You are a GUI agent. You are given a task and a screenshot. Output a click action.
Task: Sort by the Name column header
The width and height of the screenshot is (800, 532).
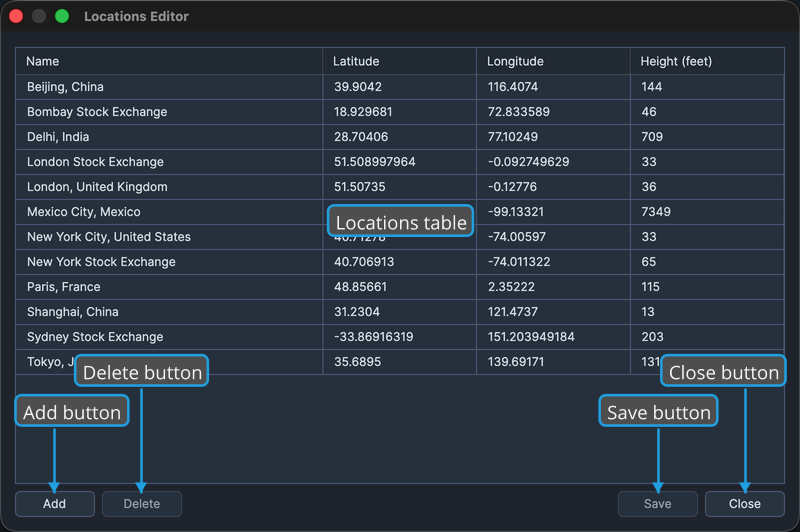point(169,61)
